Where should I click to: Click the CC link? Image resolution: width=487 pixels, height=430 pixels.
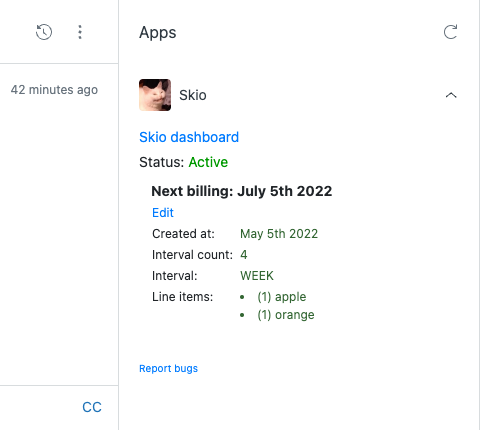coord(92,407)
